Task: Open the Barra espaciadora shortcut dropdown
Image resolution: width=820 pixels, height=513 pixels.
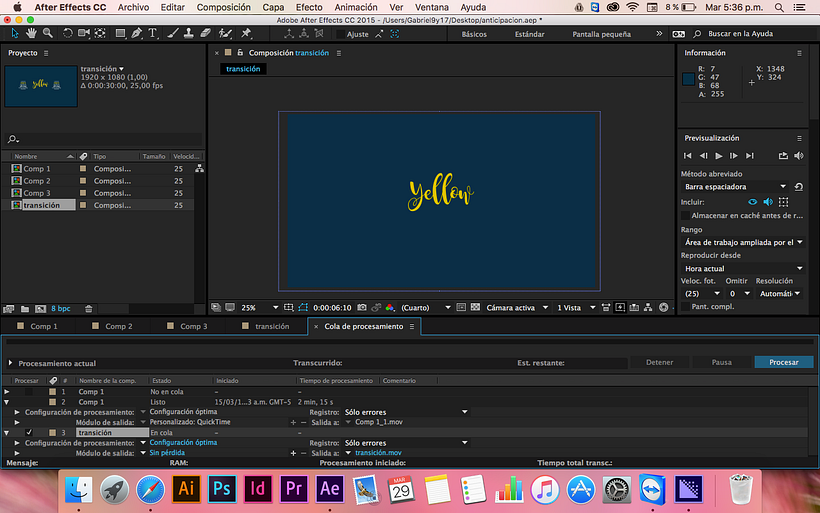Action: [x=735, y=187]
